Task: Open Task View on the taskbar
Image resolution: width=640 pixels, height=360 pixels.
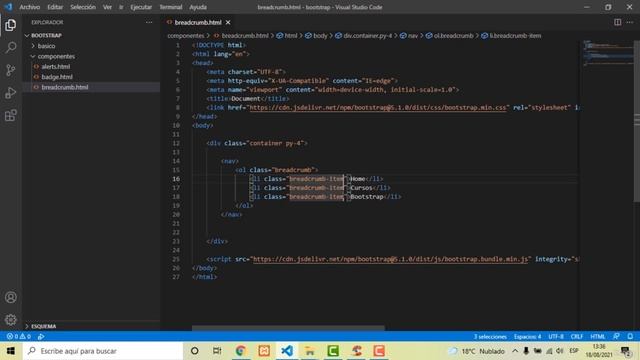Action: 217,351
